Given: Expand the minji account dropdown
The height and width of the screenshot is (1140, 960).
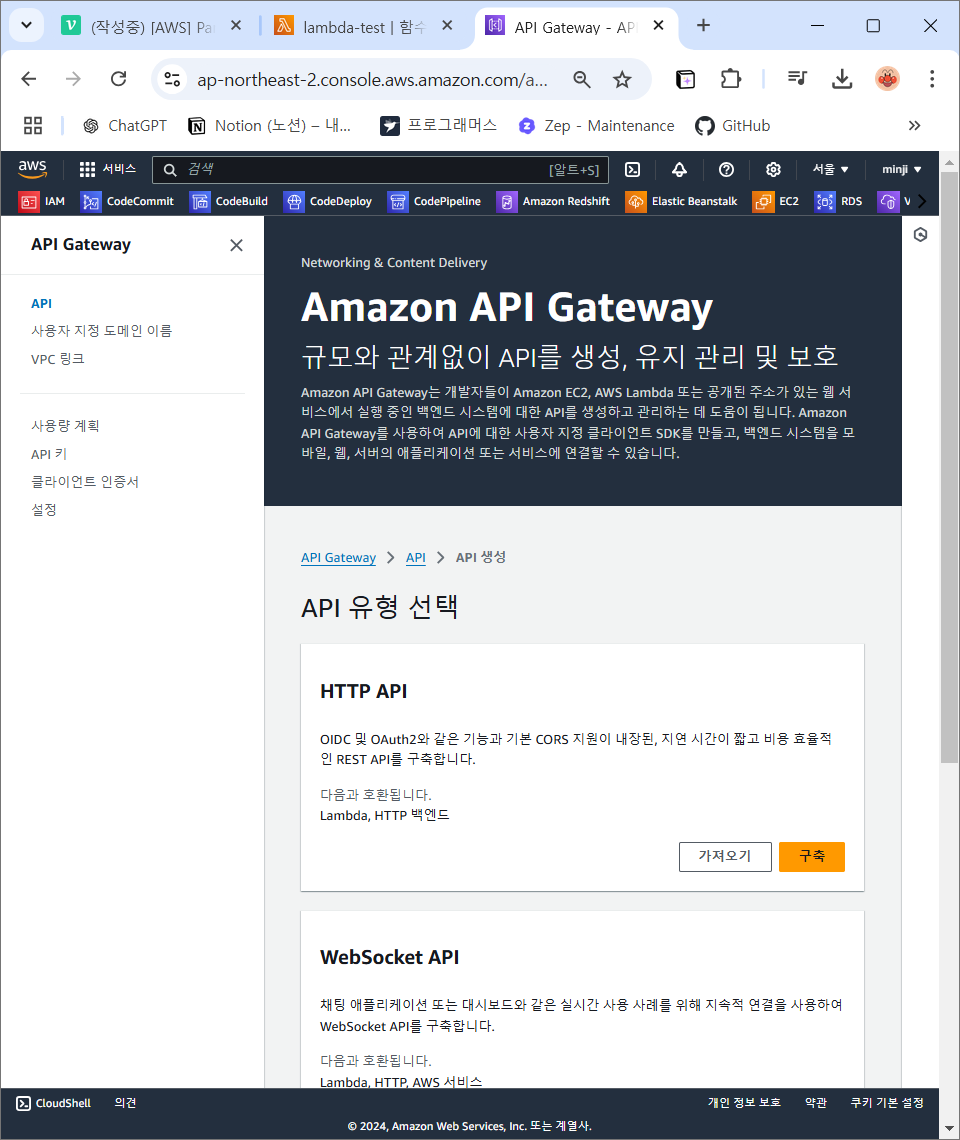Looking at the screenshot, I should coord(902,169).
